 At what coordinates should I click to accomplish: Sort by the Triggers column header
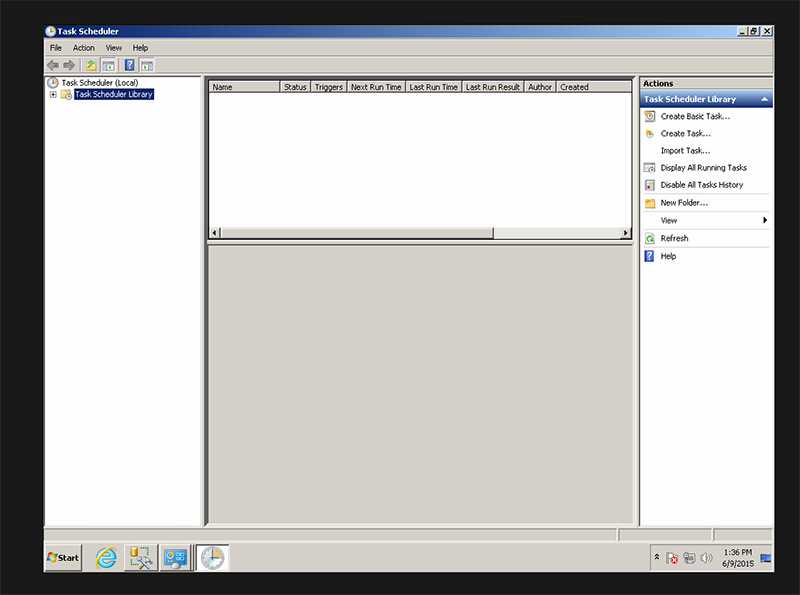[x=329, y=87]
